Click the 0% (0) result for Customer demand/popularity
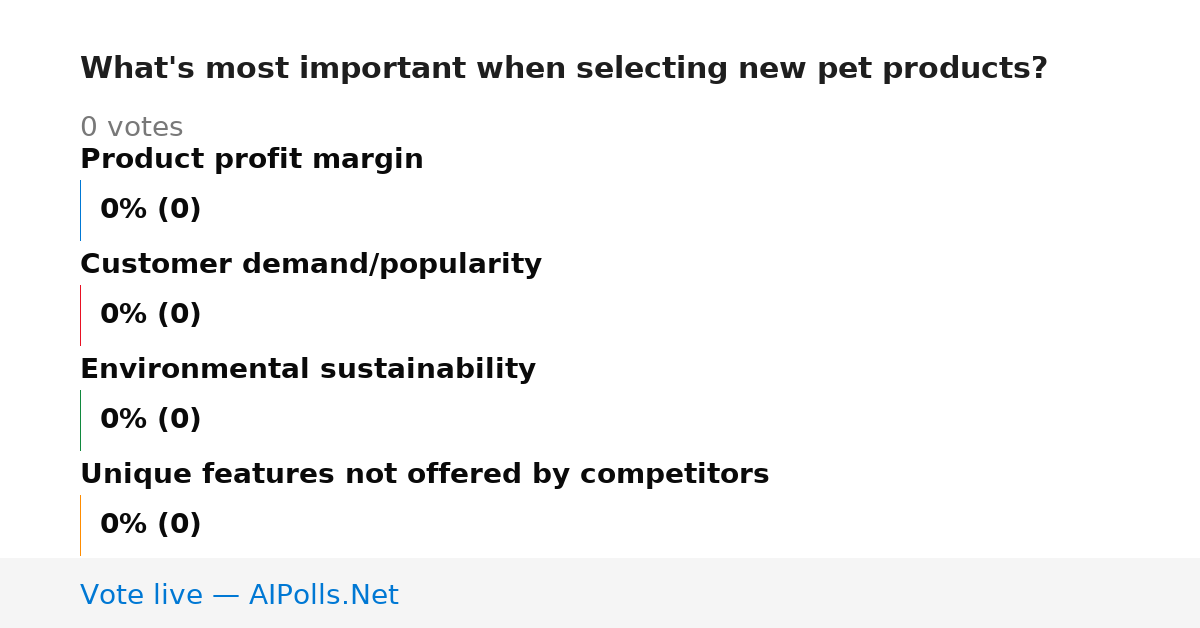The width and height of the screenshot is (1200, 628). (x=151, y=314)
